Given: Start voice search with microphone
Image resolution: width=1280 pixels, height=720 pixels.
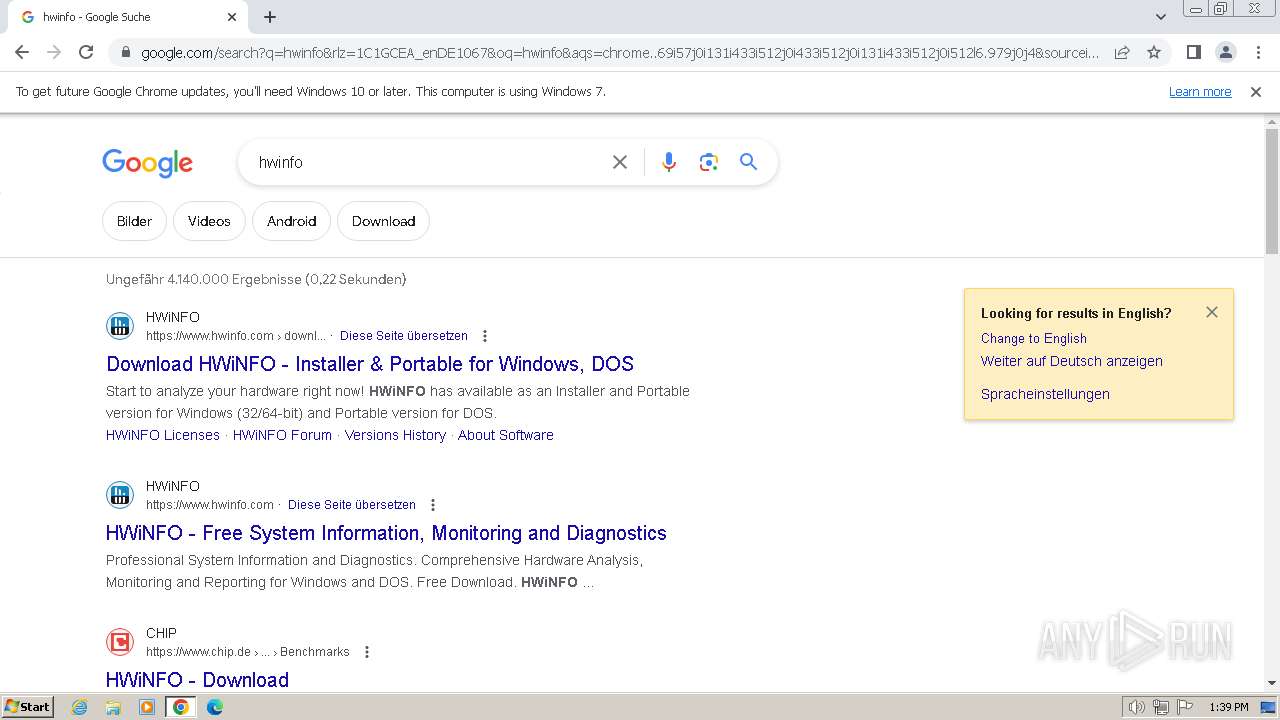Looking at the screenshot, I should pos(669,162).
